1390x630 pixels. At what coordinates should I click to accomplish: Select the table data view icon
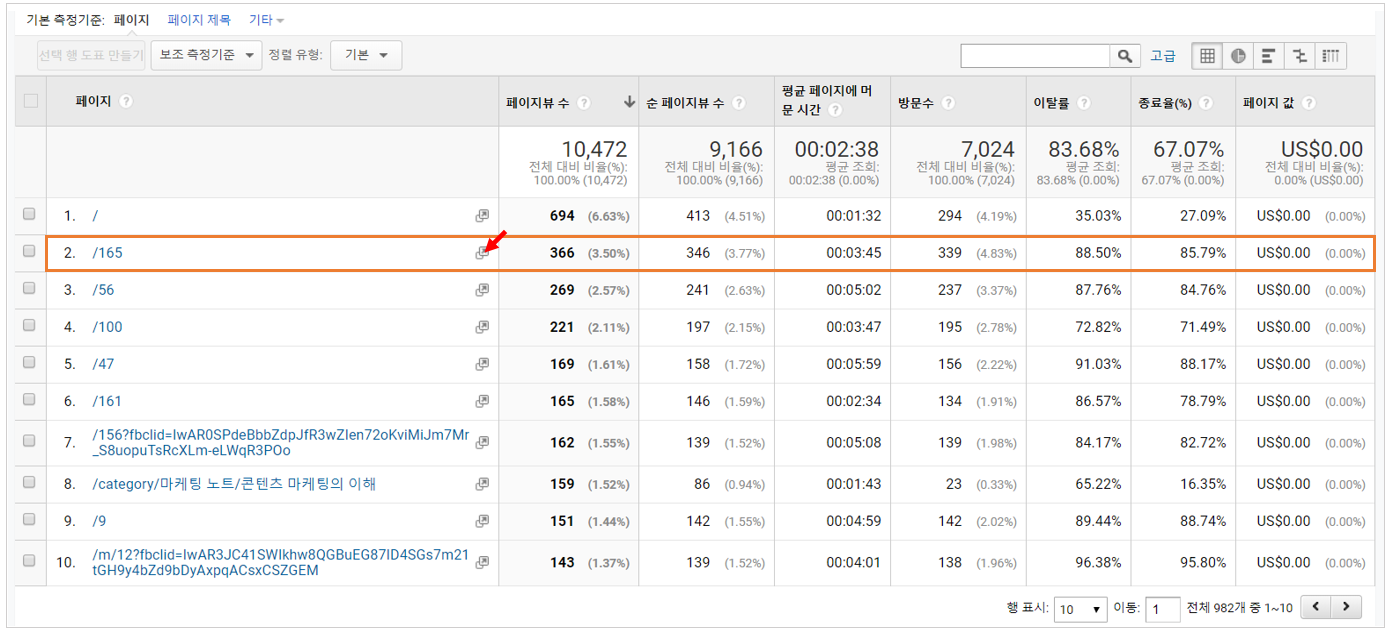click(x=1206, y=56)
